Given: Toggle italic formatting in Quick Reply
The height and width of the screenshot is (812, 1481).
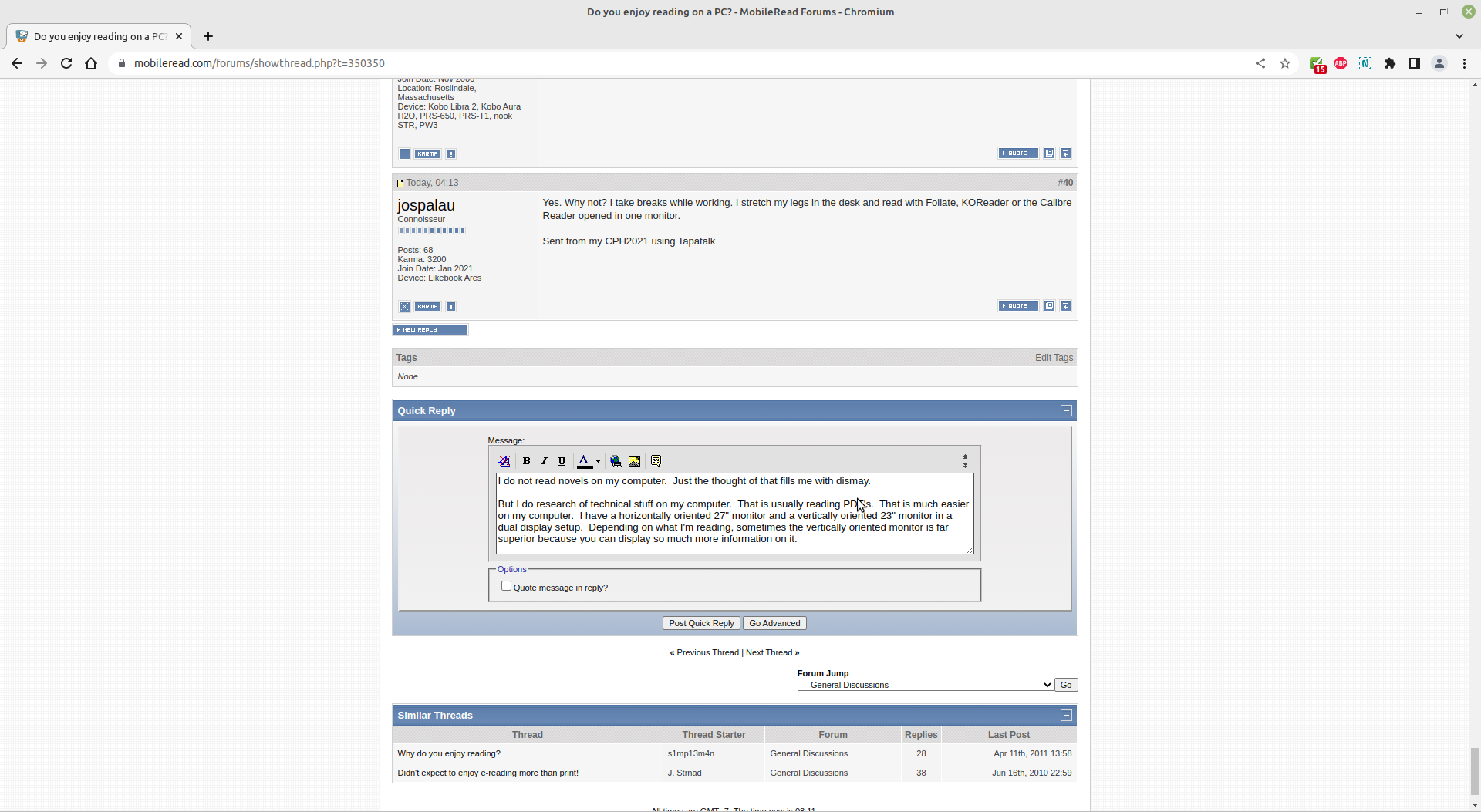Looking at the screenshot, I should click(545, 461).
